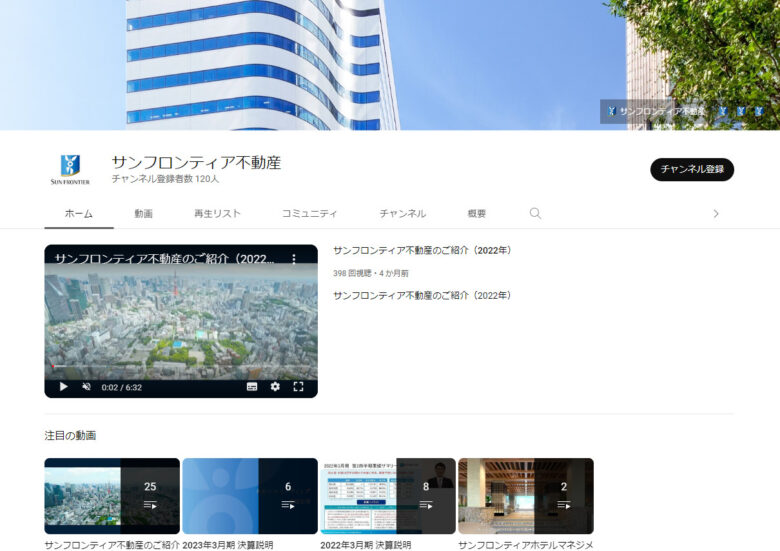
Task: Click the video title overlay inside the player
Action: pos(164,259)
